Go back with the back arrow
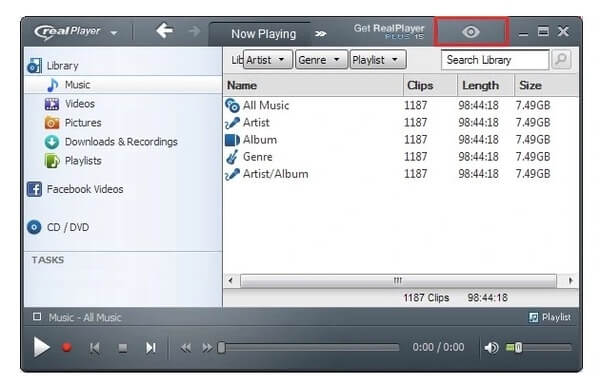This screenshot has width=600, height=384. click(x=165, y=31)
